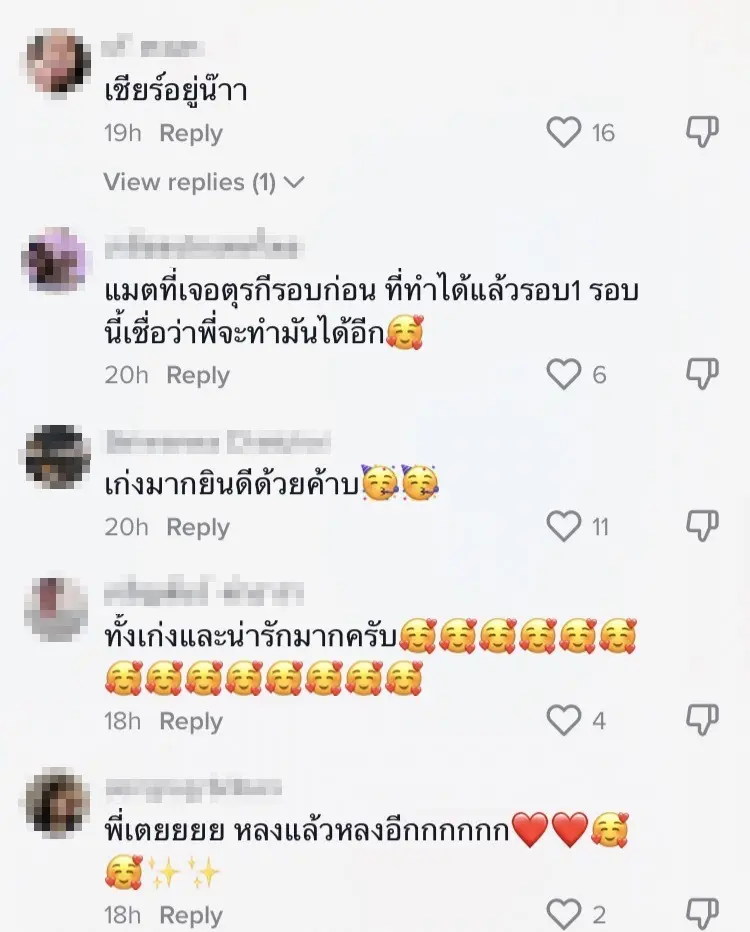Like the comment with 2 likes

(563, 914)
